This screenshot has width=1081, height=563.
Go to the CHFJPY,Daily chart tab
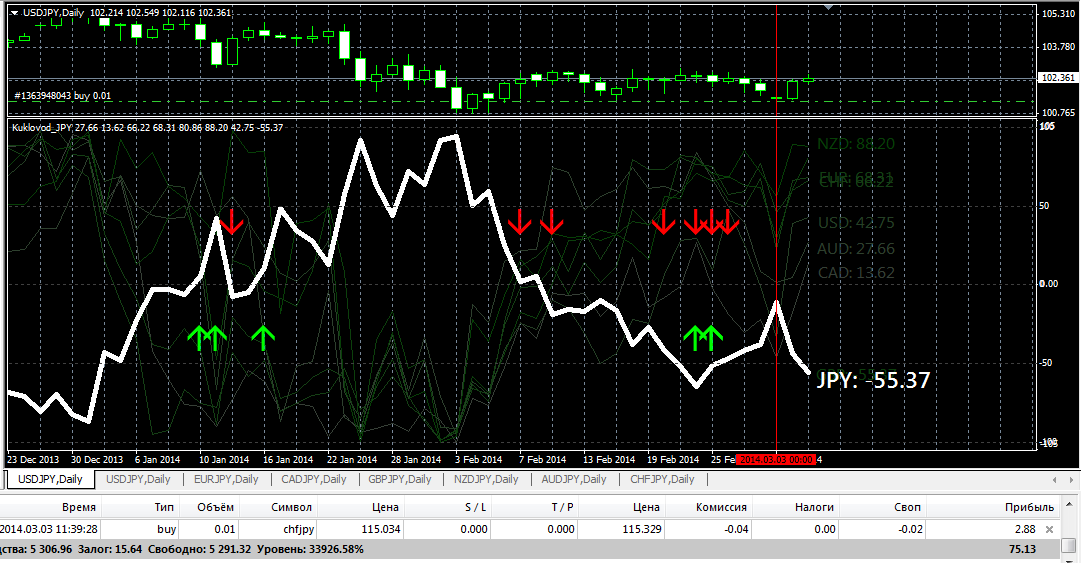(x=662, y=479)
